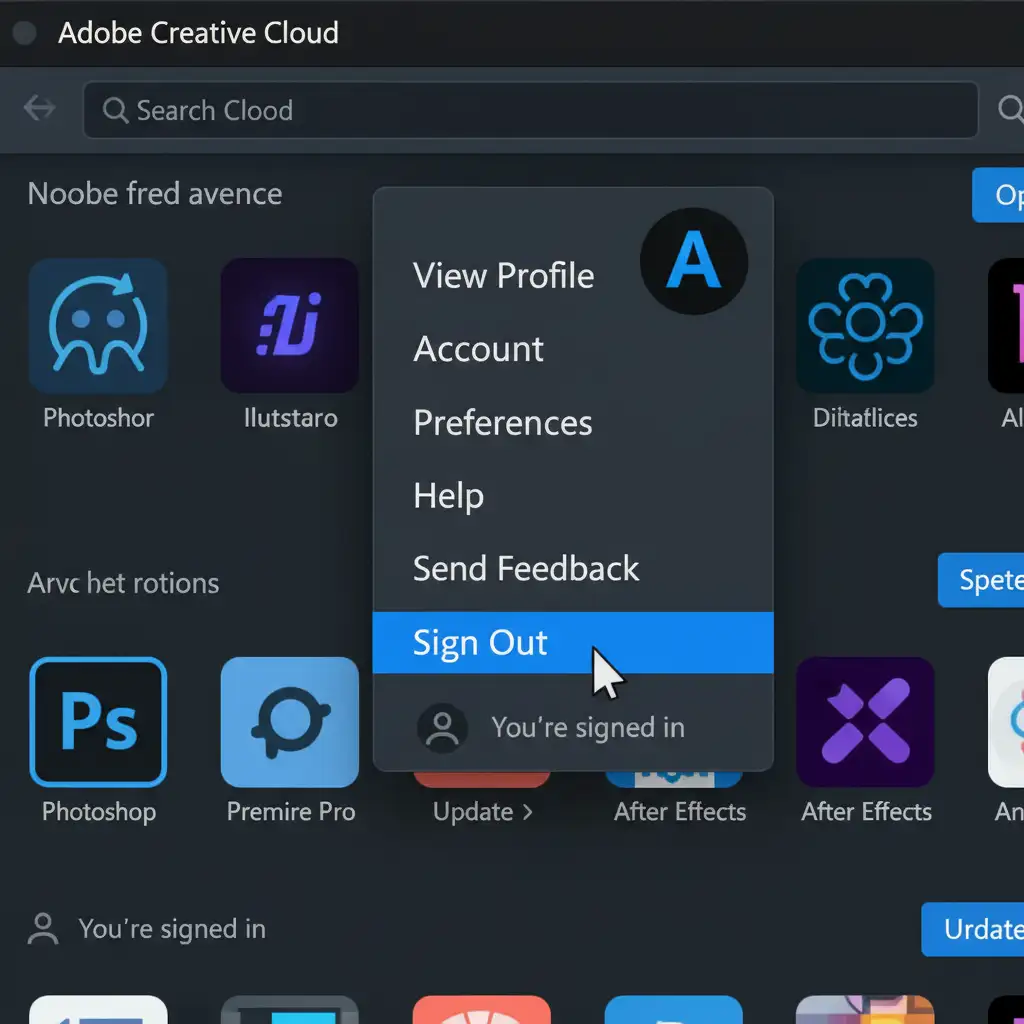
Task: Choose Preferences from the dropdown menu
Action: click(x=502, y=423)
